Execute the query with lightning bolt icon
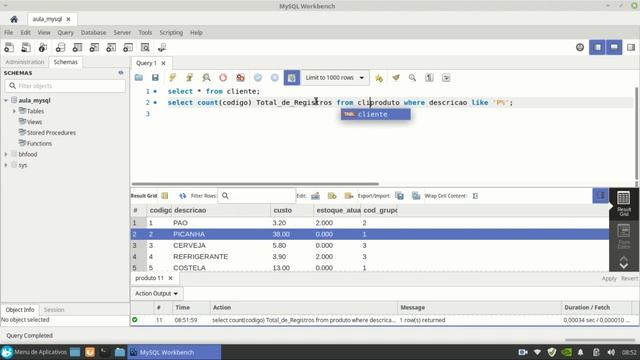 [172, 78]
